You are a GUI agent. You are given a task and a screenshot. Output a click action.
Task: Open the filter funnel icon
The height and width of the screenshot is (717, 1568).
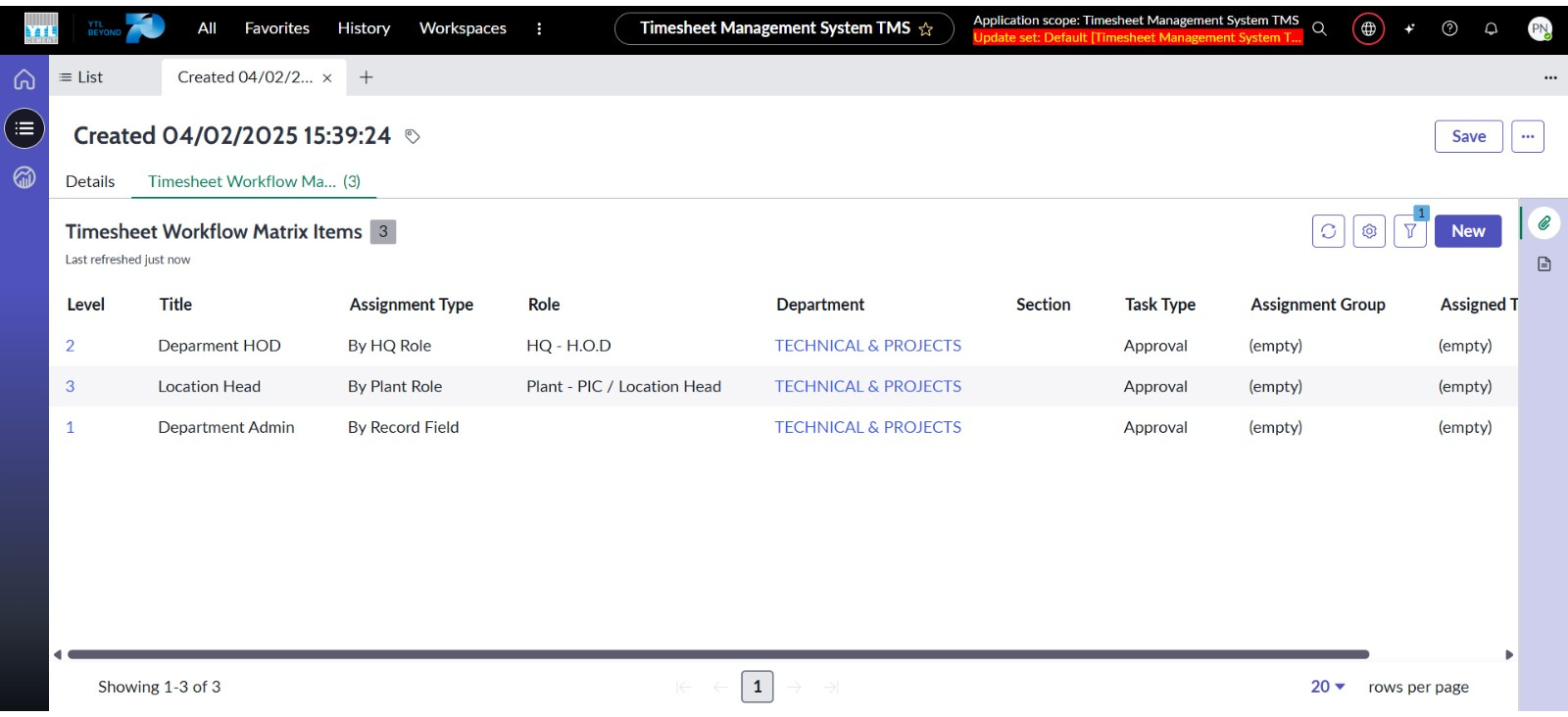pyautogui.click(x=1409, y=231)
